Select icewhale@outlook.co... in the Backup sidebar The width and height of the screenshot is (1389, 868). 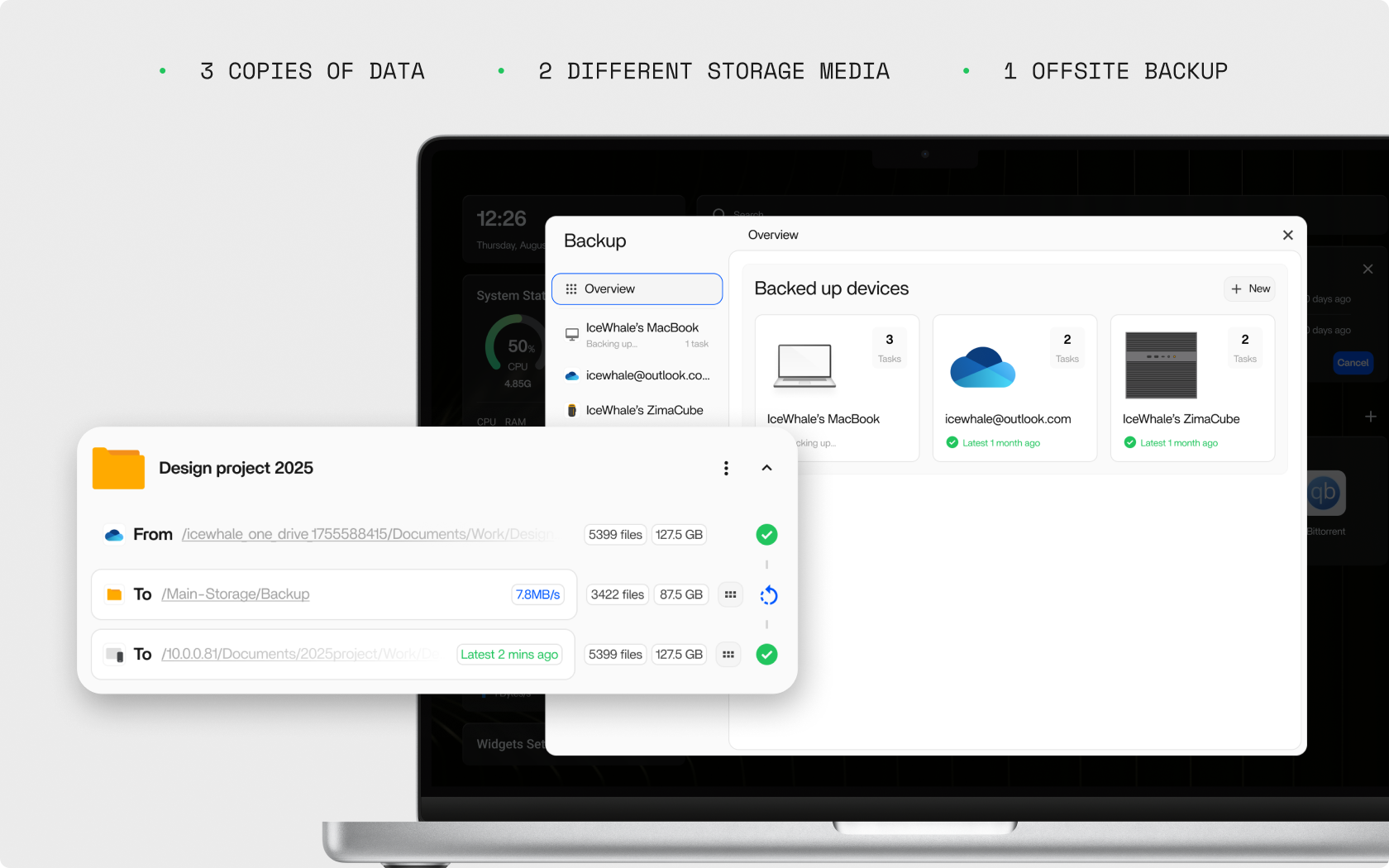pos(637,375)
